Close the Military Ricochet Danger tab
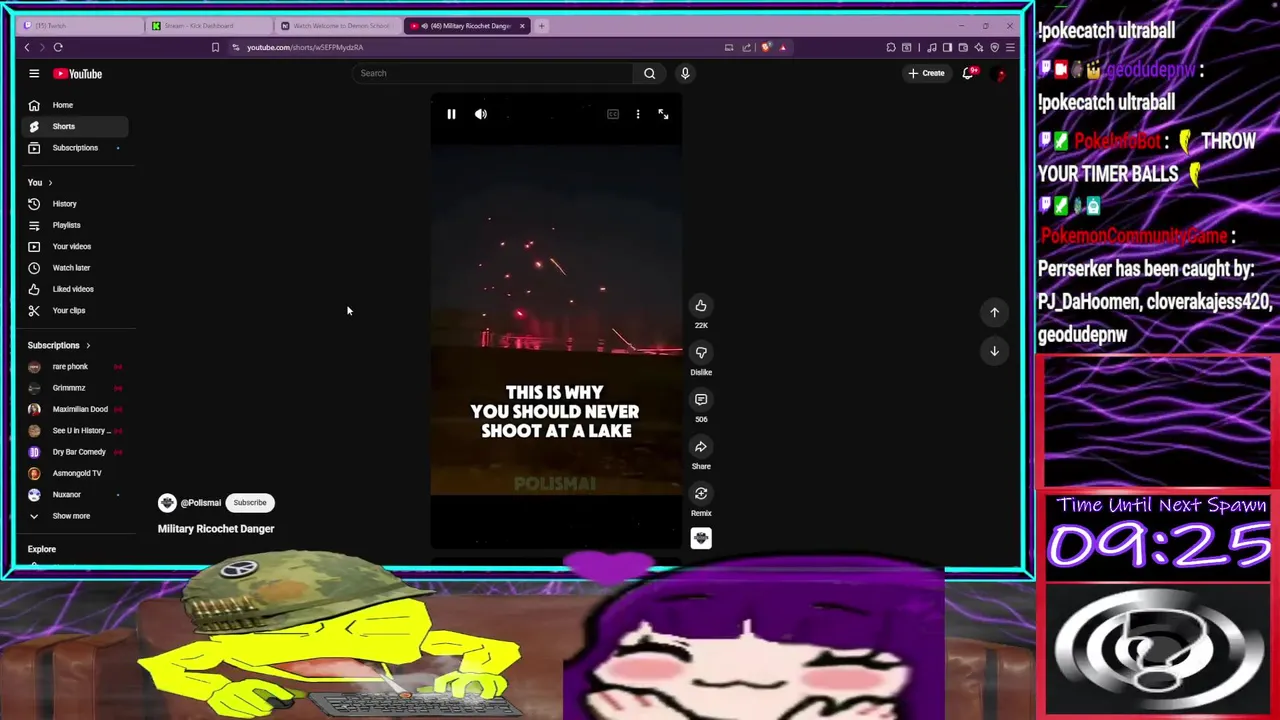The height and width of the screenshot is (720, 1280). pos(521,26)
